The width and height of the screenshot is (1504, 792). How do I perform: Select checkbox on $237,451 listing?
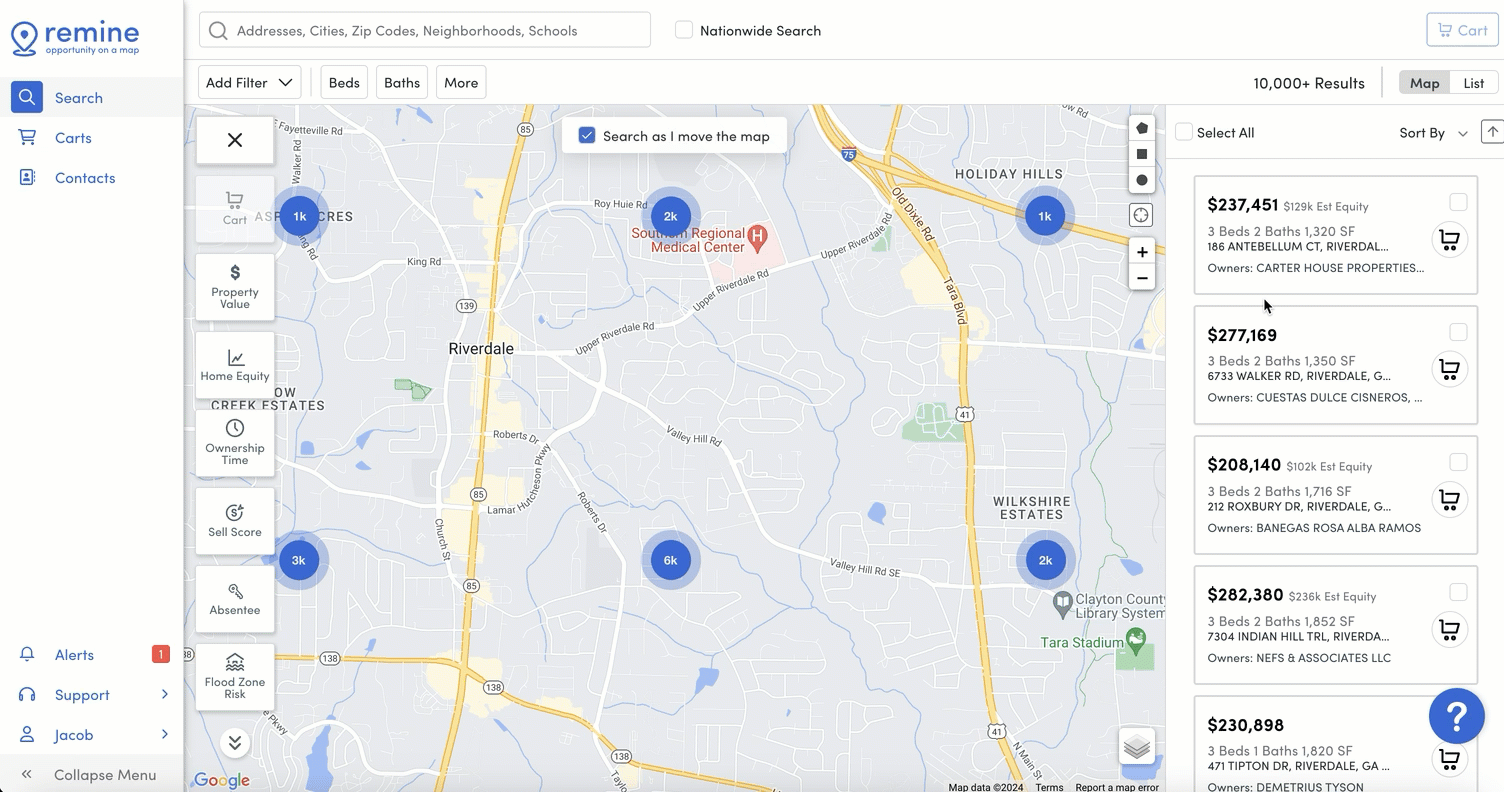click(1458, 202)
